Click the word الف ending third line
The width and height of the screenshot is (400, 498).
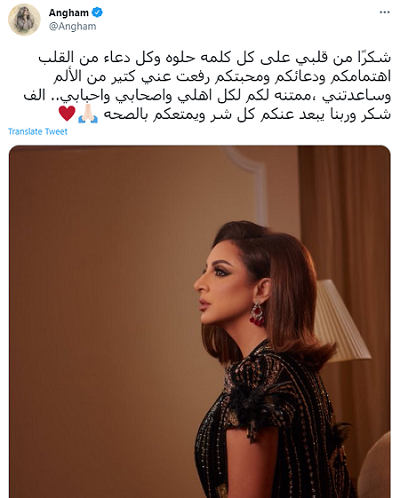34,96
